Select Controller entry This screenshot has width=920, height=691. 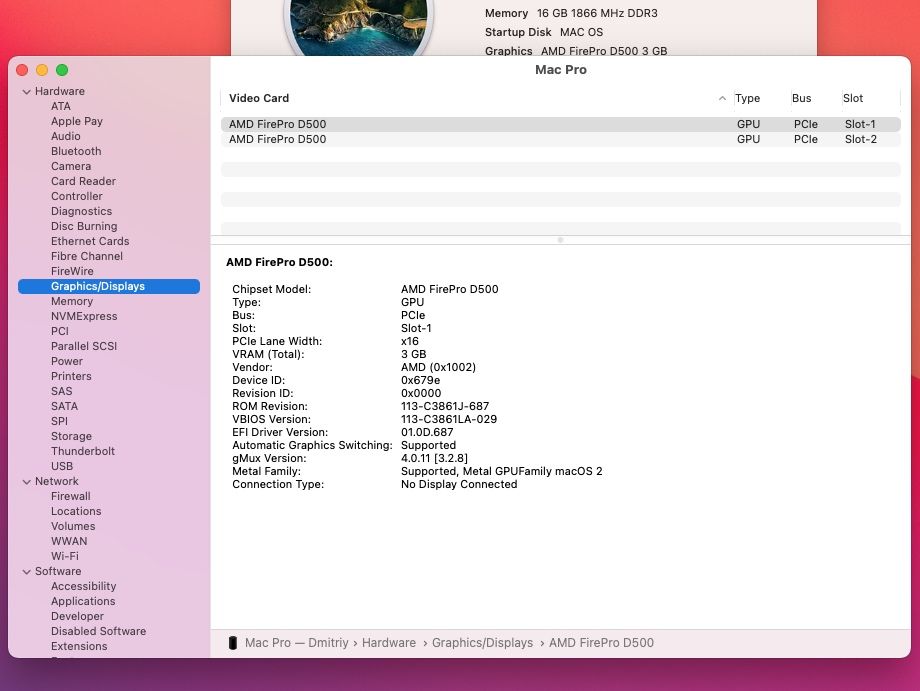[77, 197]
